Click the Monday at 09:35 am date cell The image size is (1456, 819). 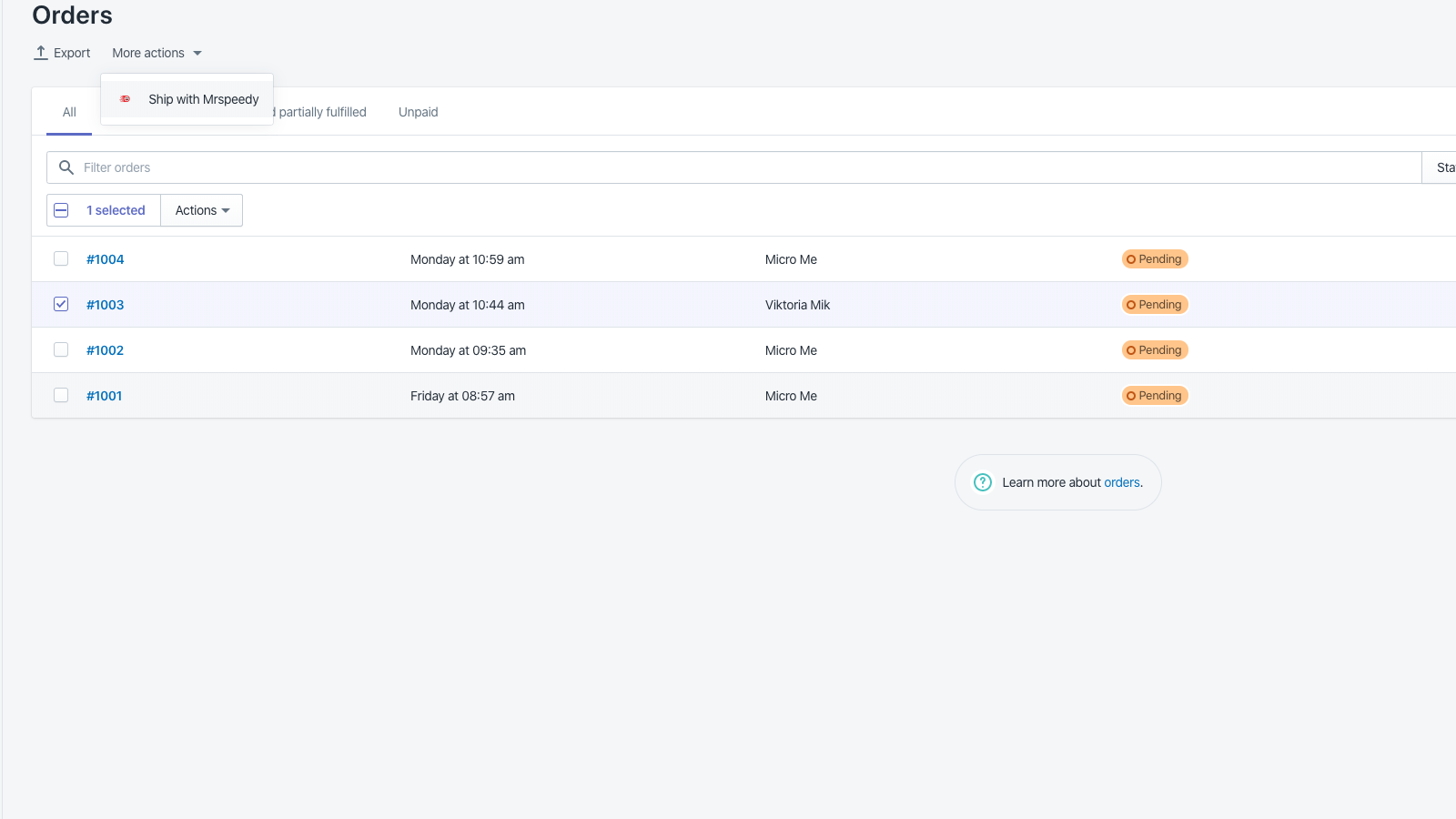tap(469, 350)
